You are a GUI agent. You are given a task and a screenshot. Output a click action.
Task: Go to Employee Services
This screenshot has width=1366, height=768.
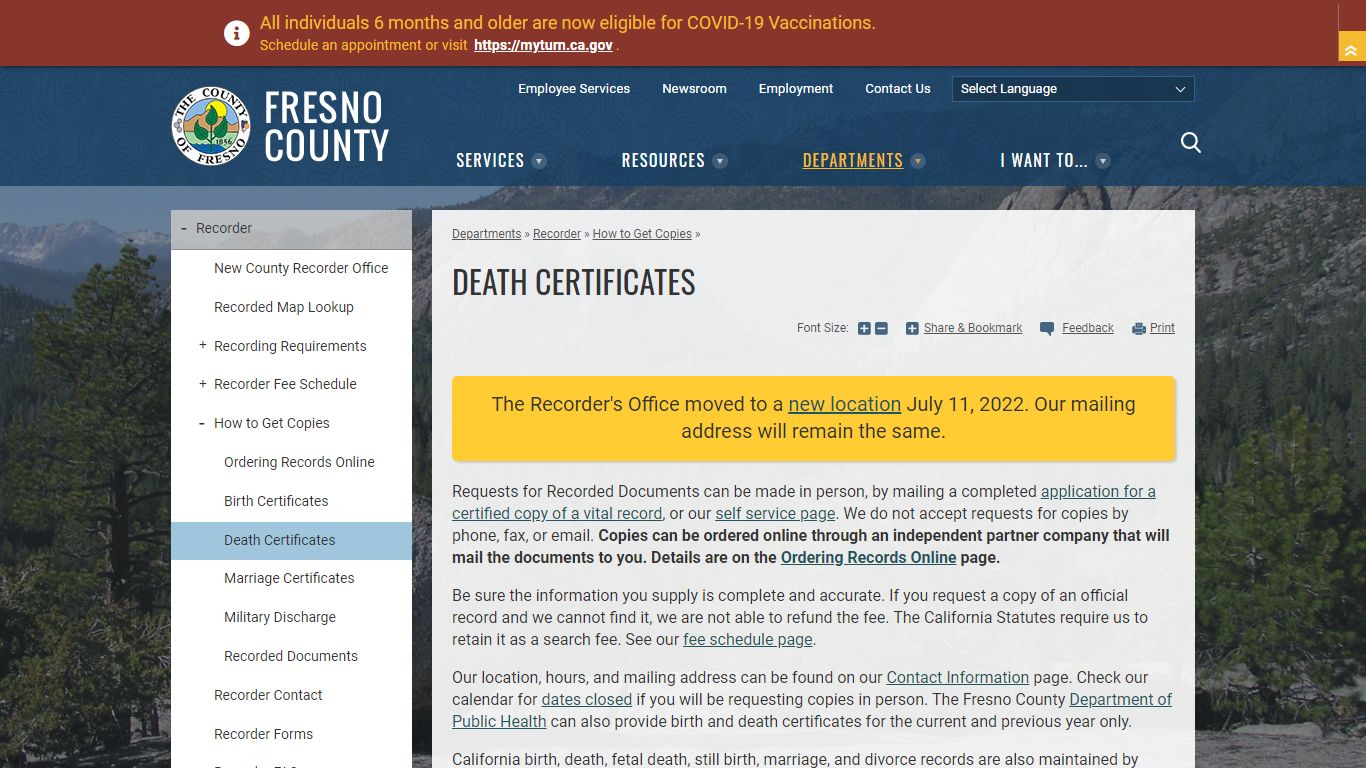coord(574,89)
